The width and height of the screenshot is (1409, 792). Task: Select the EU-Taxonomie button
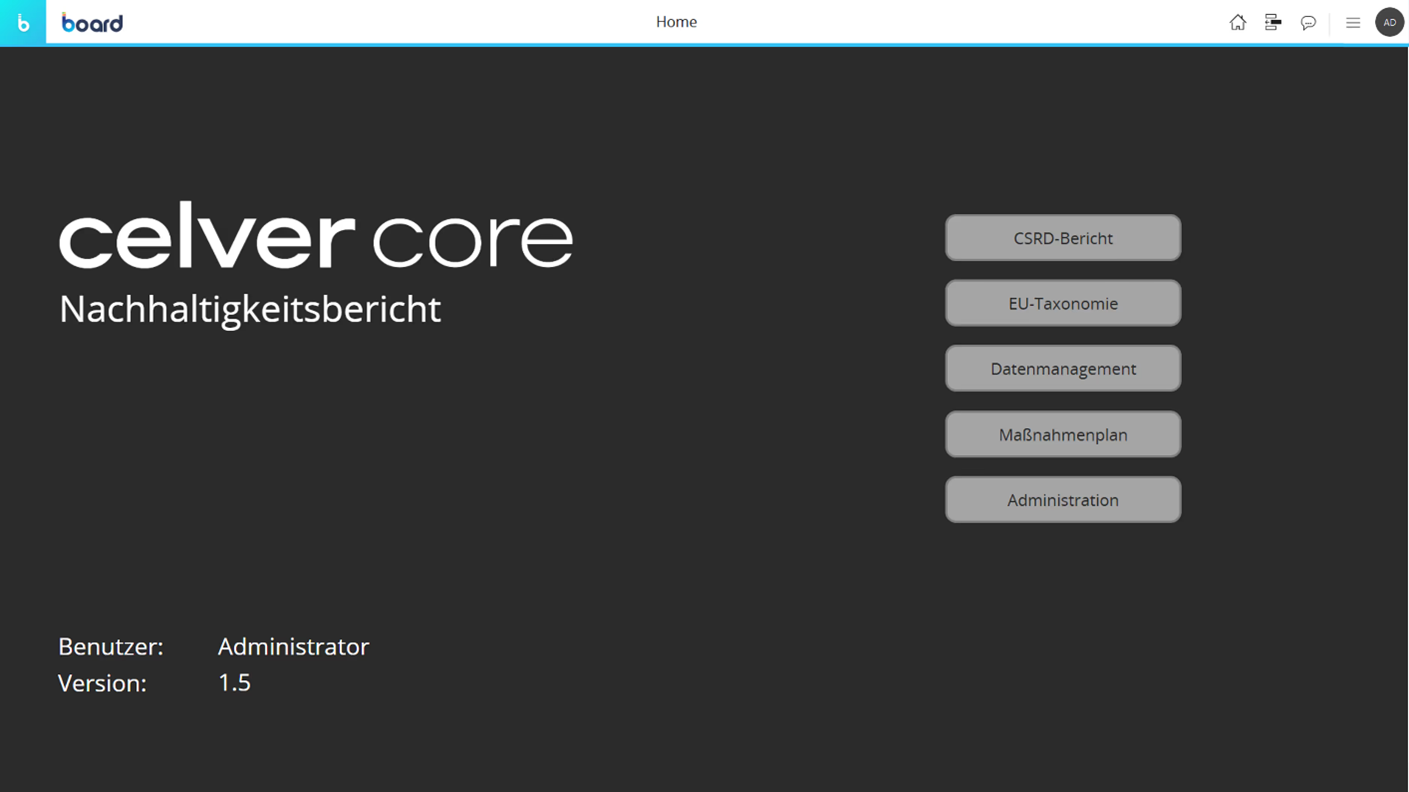[1062, 303]
